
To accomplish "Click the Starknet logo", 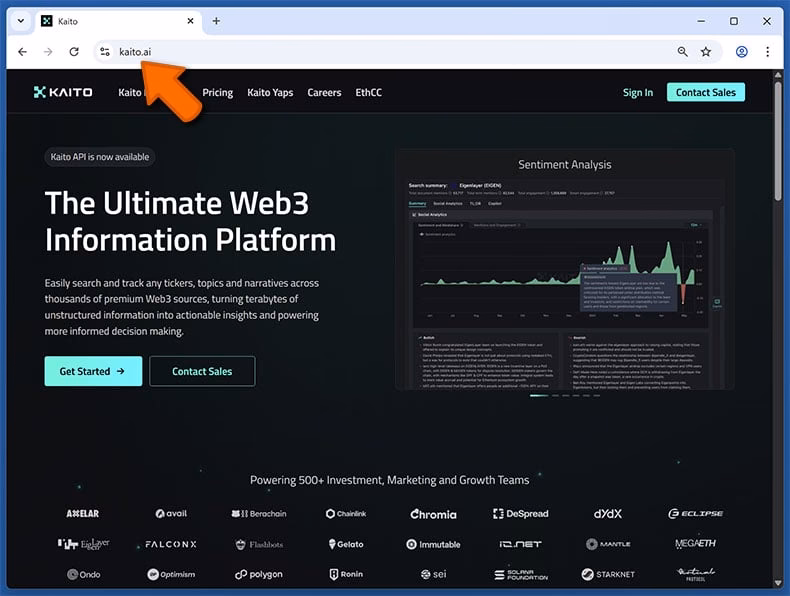I will coord(608,574).
